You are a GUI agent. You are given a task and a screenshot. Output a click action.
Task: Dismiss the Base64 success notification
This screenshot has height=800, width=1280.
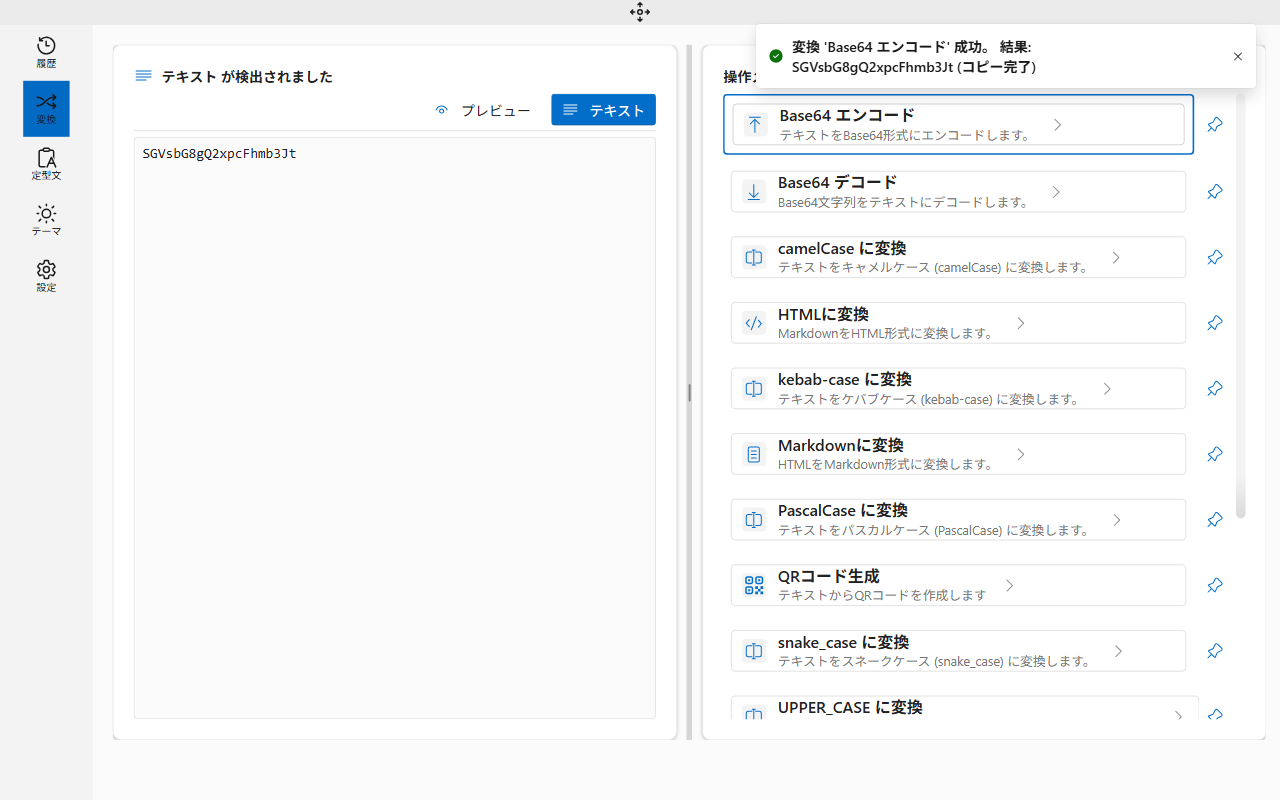(x=1237, y=57)
